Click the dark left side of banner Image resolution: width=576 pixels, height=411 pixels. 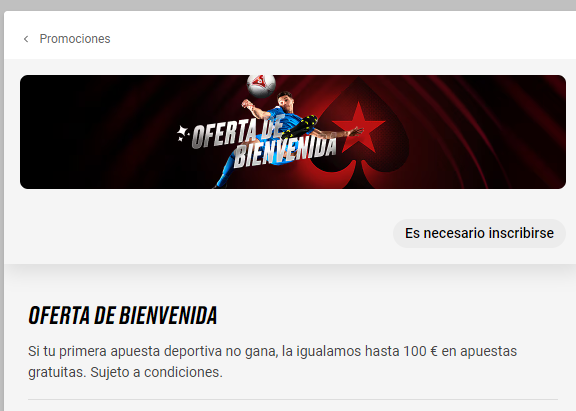coord(92,132)
